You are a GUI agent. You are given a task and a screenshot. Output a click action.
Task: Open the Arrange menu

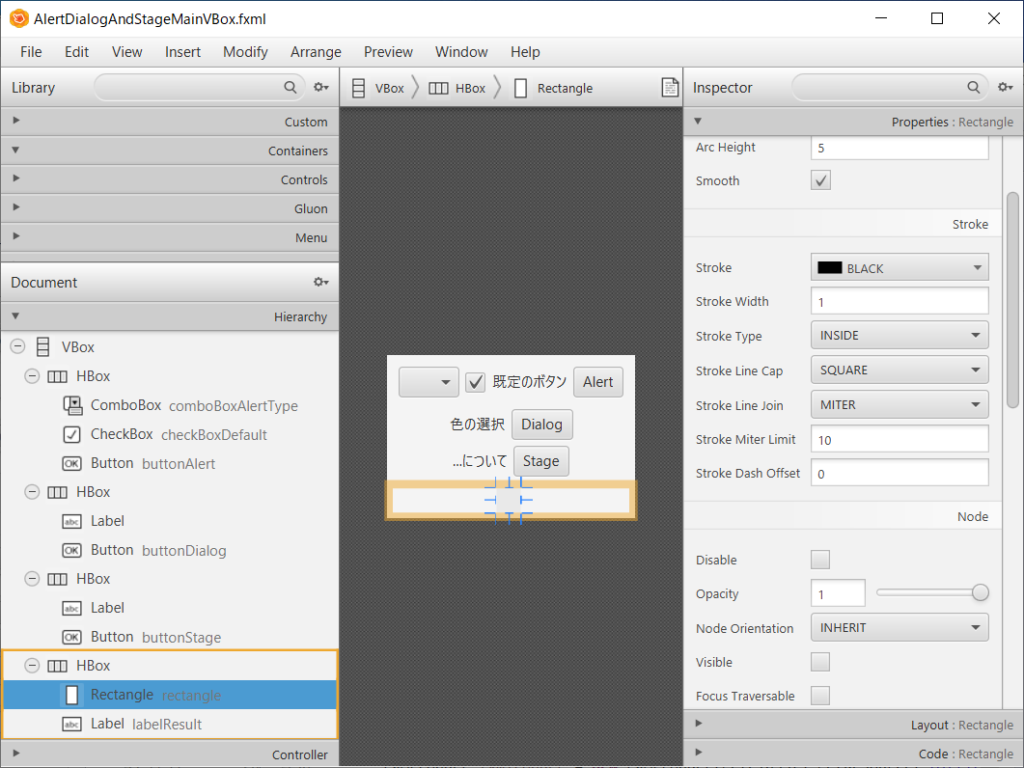tap(315, 51)
